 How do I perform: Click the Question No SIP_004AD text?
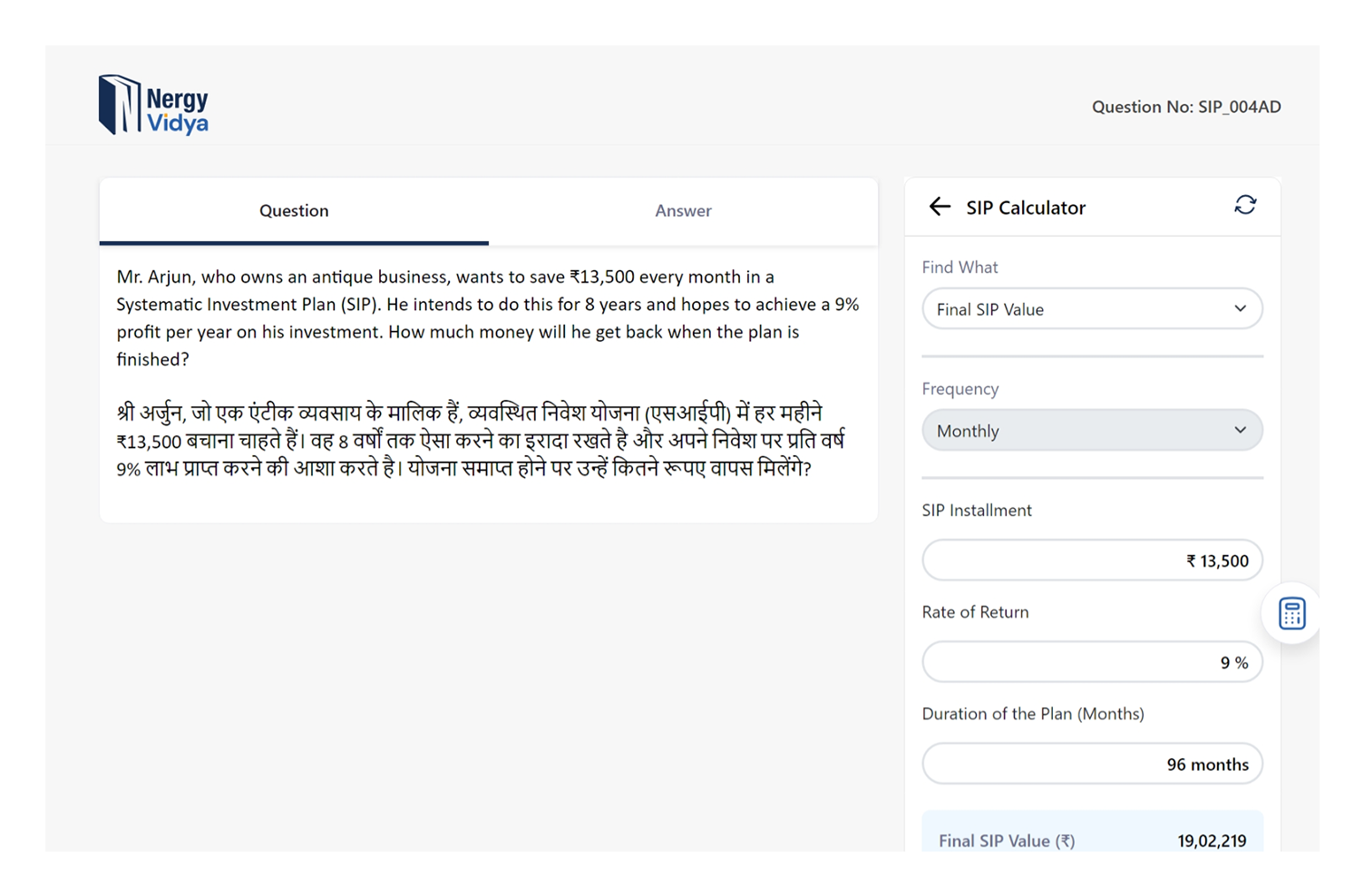[x=1186, y=107]
